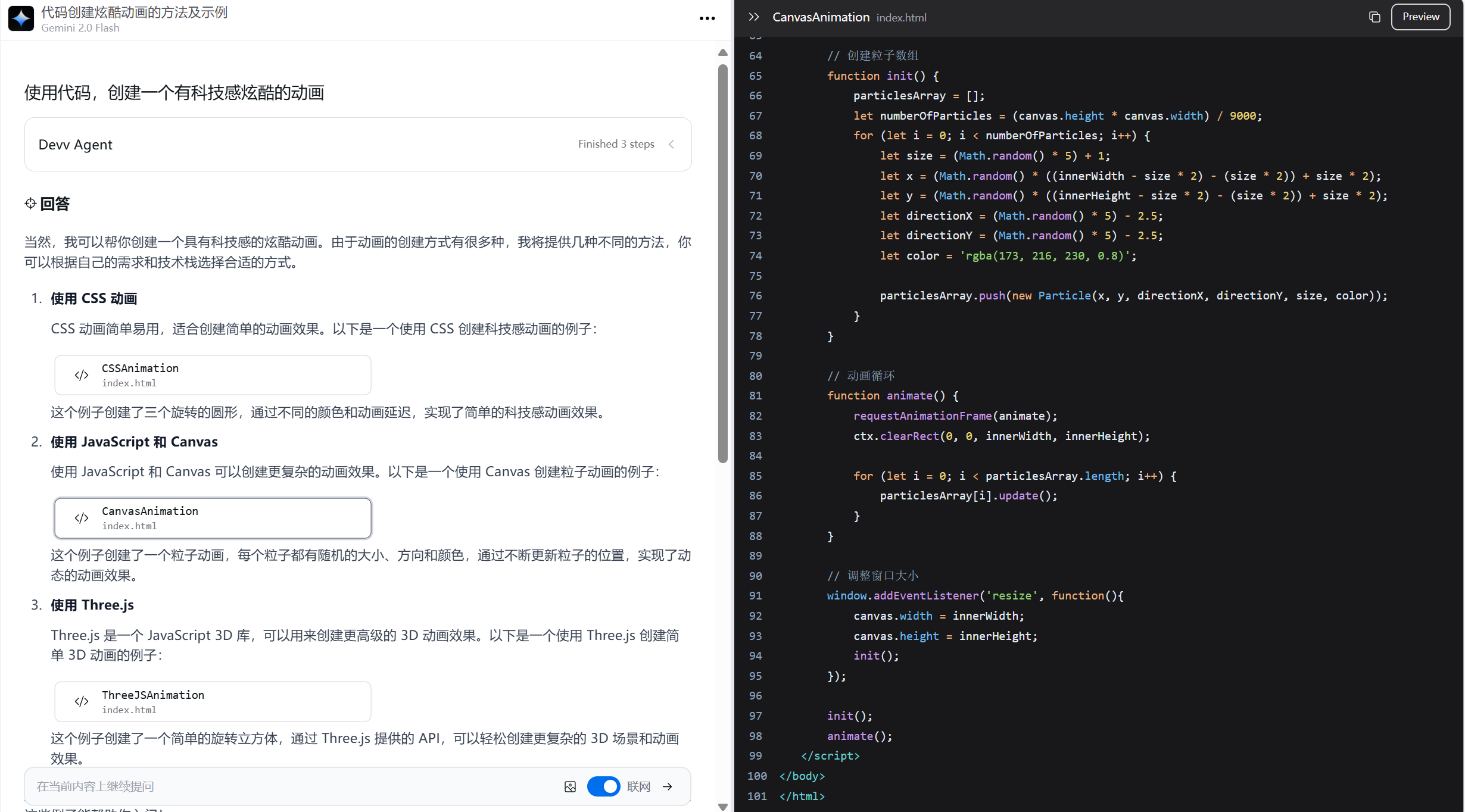
Task: Click scrollbar down arrow in chat panel
Action: click(723, 807)
